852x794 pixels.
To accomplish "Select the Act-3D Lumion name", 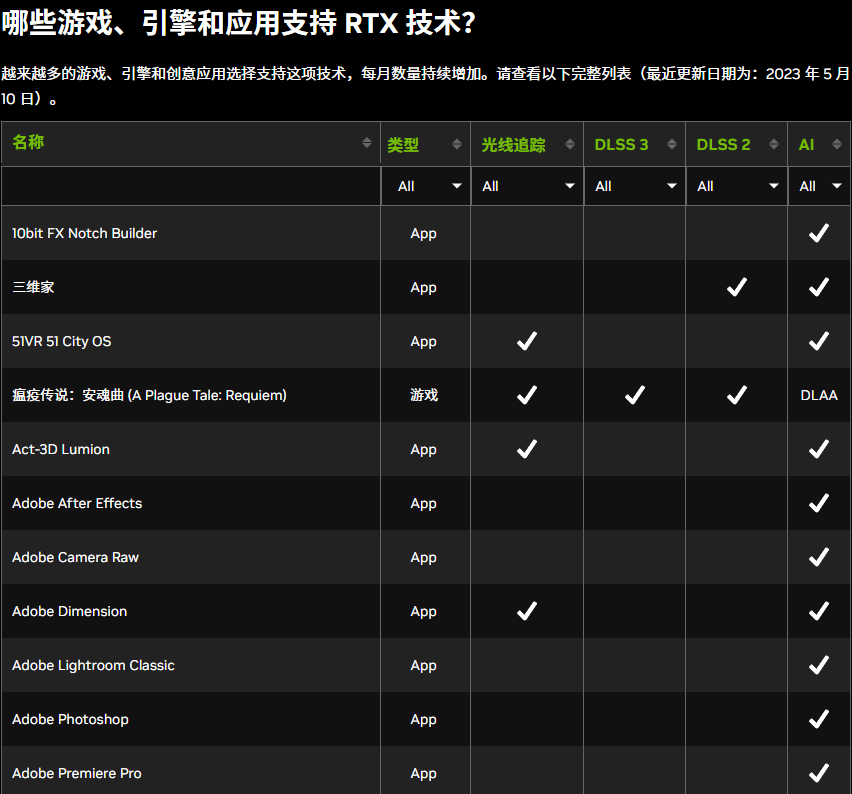I will 61,449.
